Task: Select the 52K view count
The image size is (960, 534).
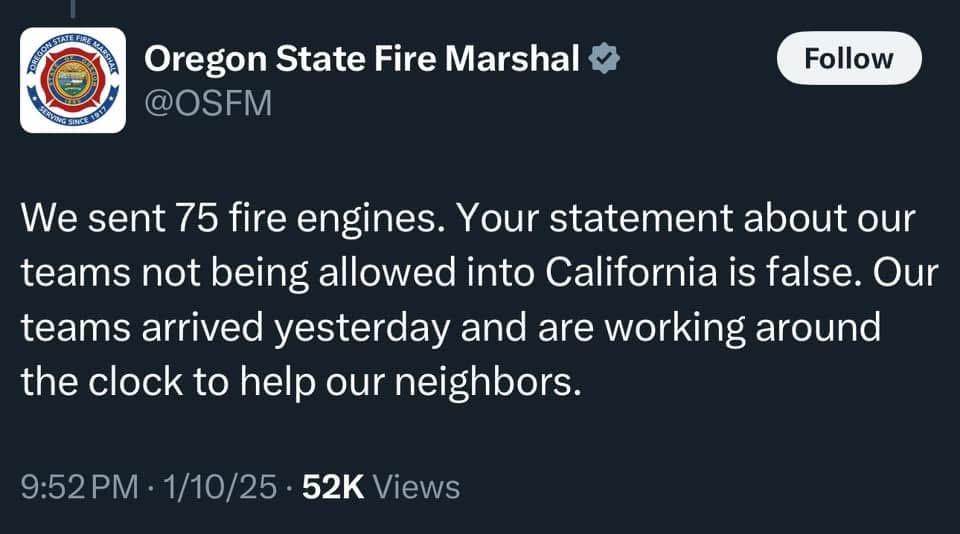Action: [x=333, y=487]
